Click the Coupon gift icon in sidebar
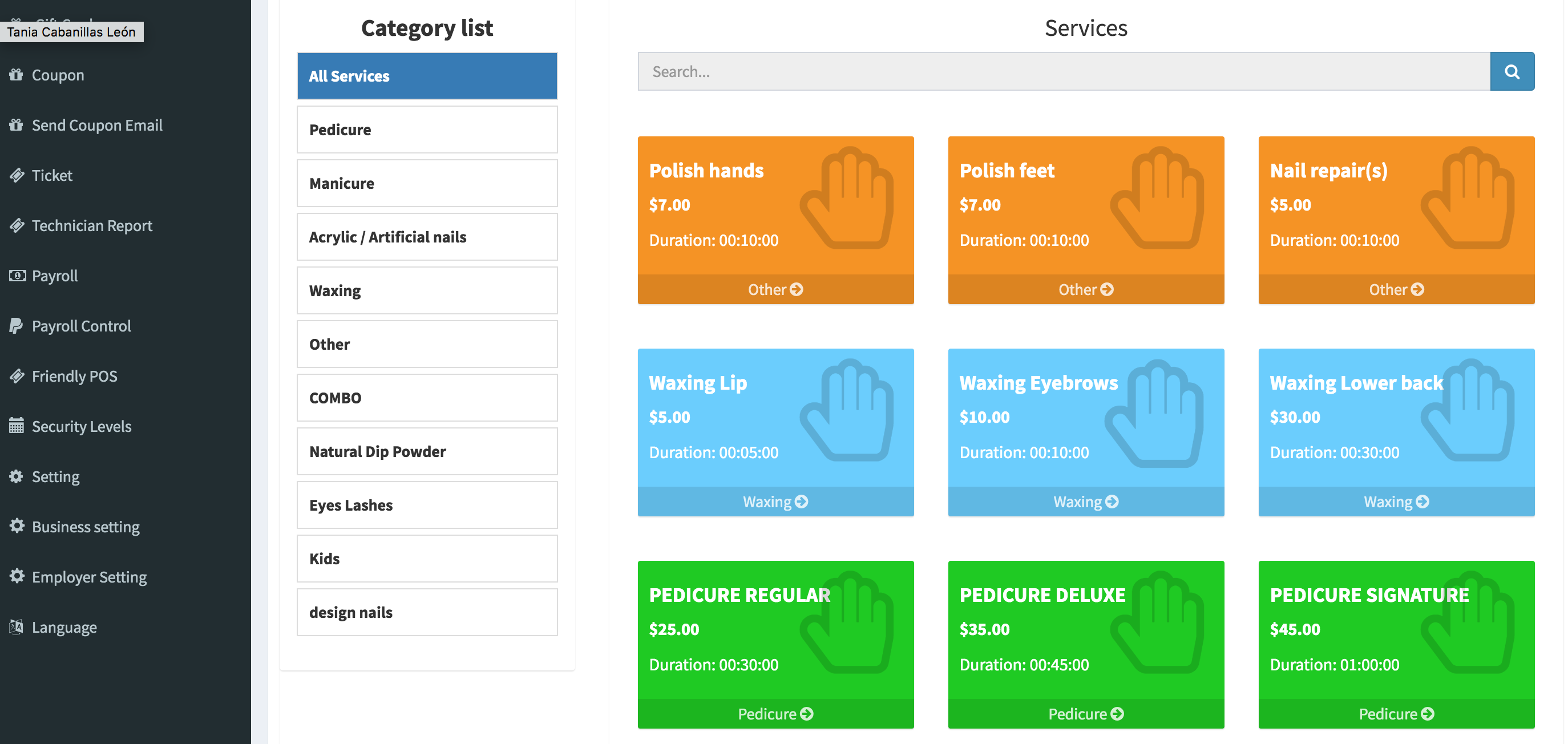The width and height of the screenshot is (1568, 744). (16, 74)
